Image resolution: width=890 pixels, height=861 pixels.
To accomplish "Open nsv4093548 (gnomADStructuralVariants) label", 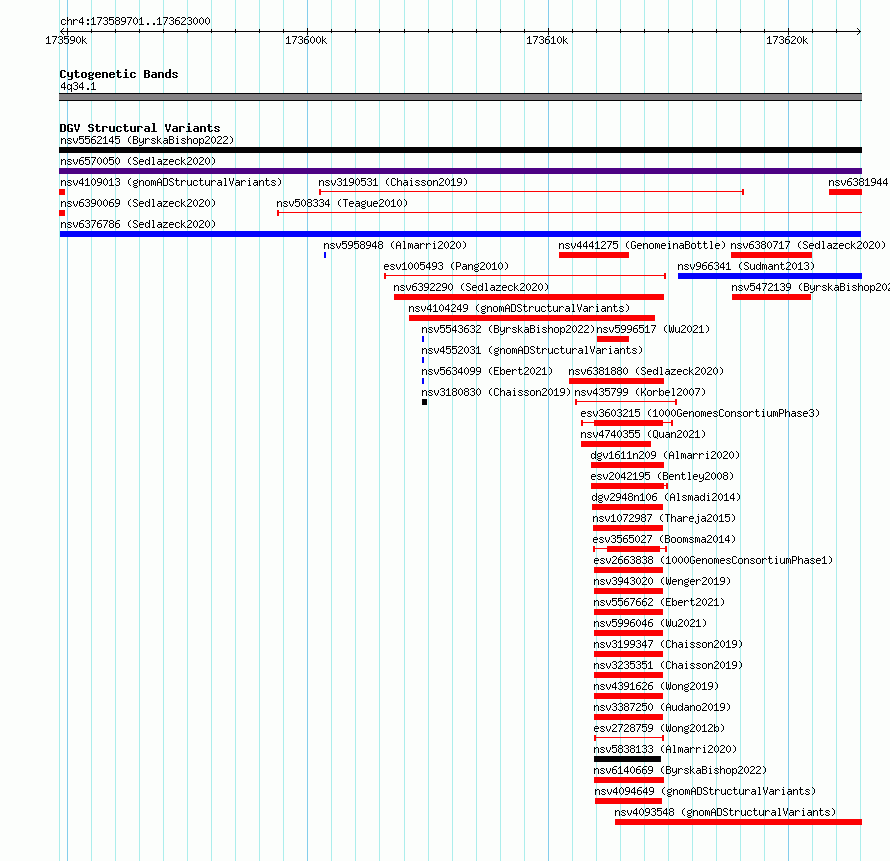I will pyautogui.click(x=725, y=812).
